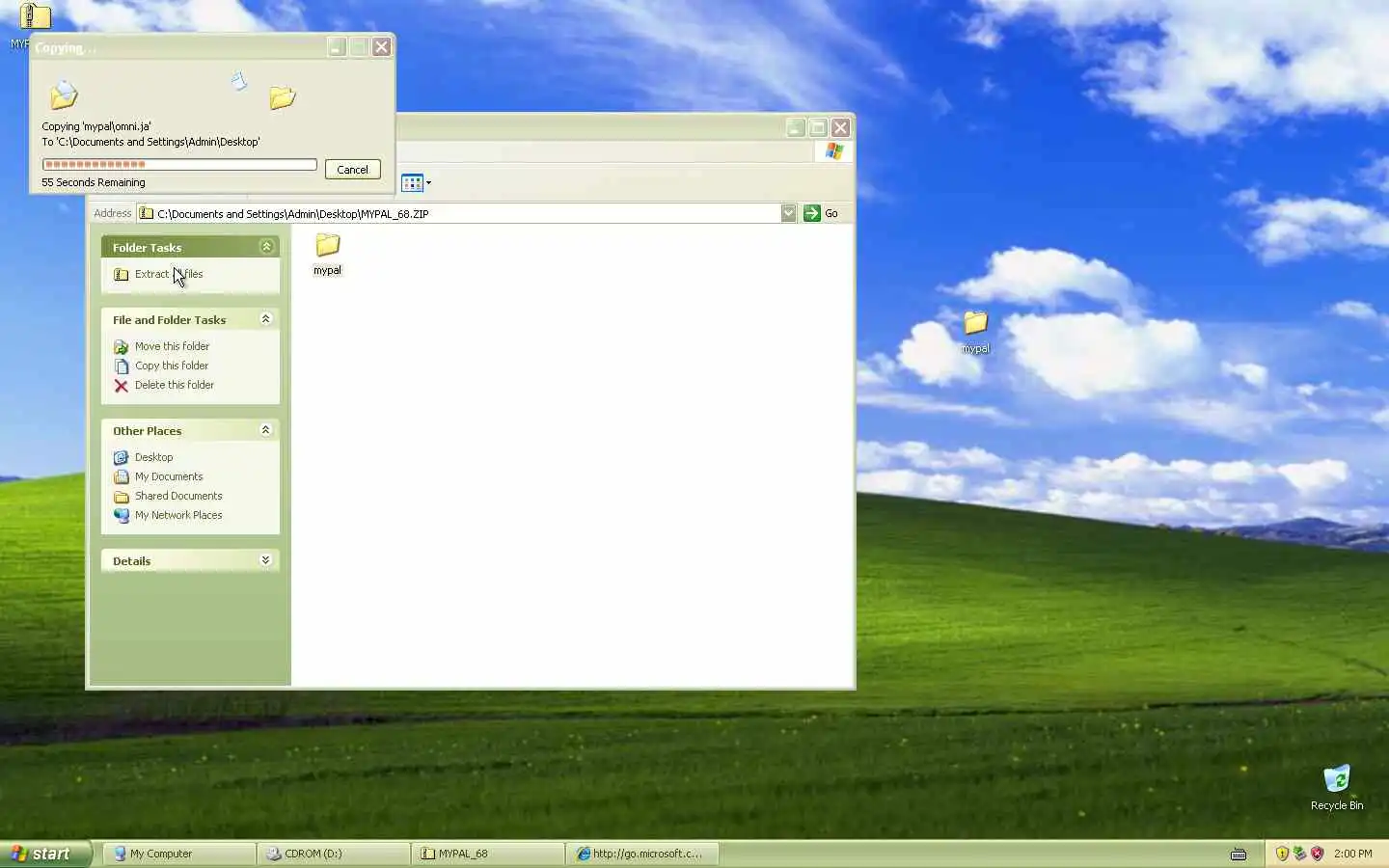Expand the Details panel
The height and width of the screenshot is (868, 1389).
coord(266,560)
